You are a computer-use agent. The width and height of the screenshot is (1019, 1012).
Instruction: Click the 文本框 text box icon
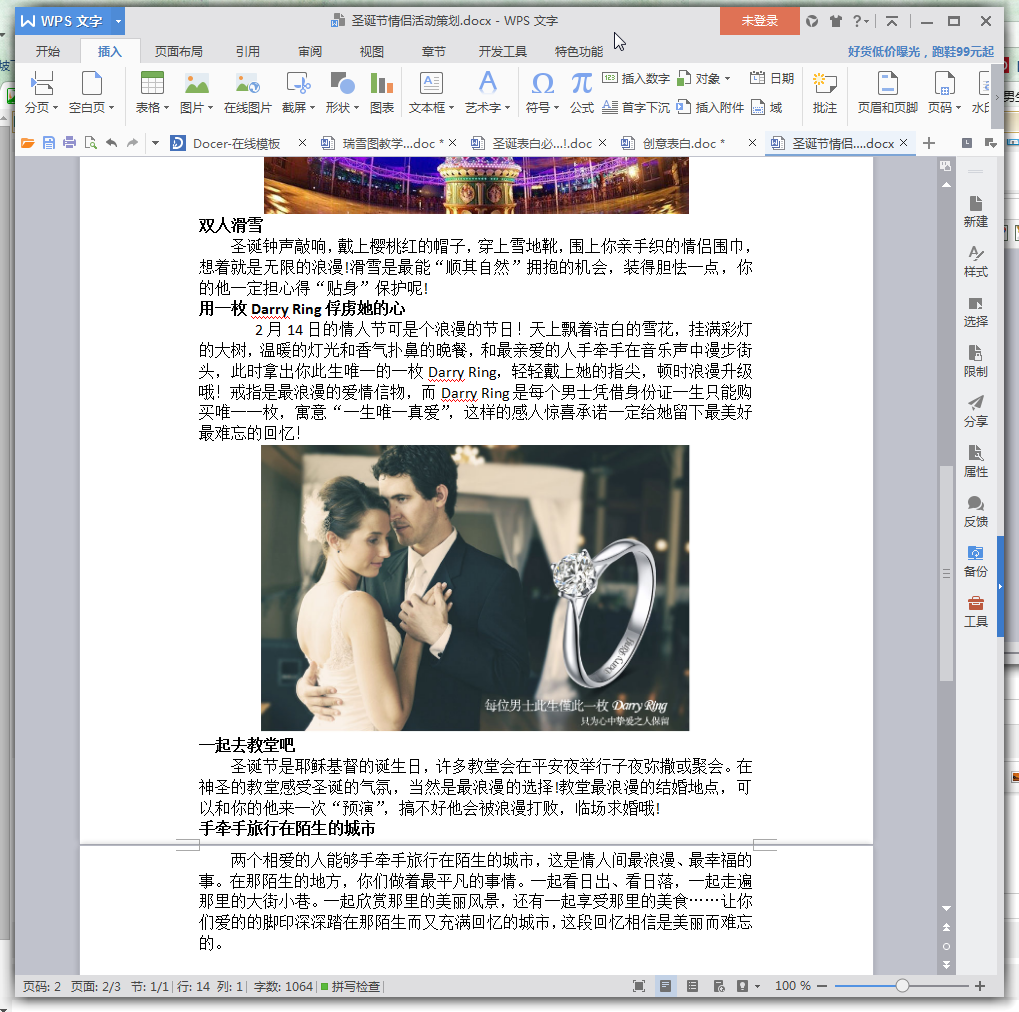click(x=432, y=83)
